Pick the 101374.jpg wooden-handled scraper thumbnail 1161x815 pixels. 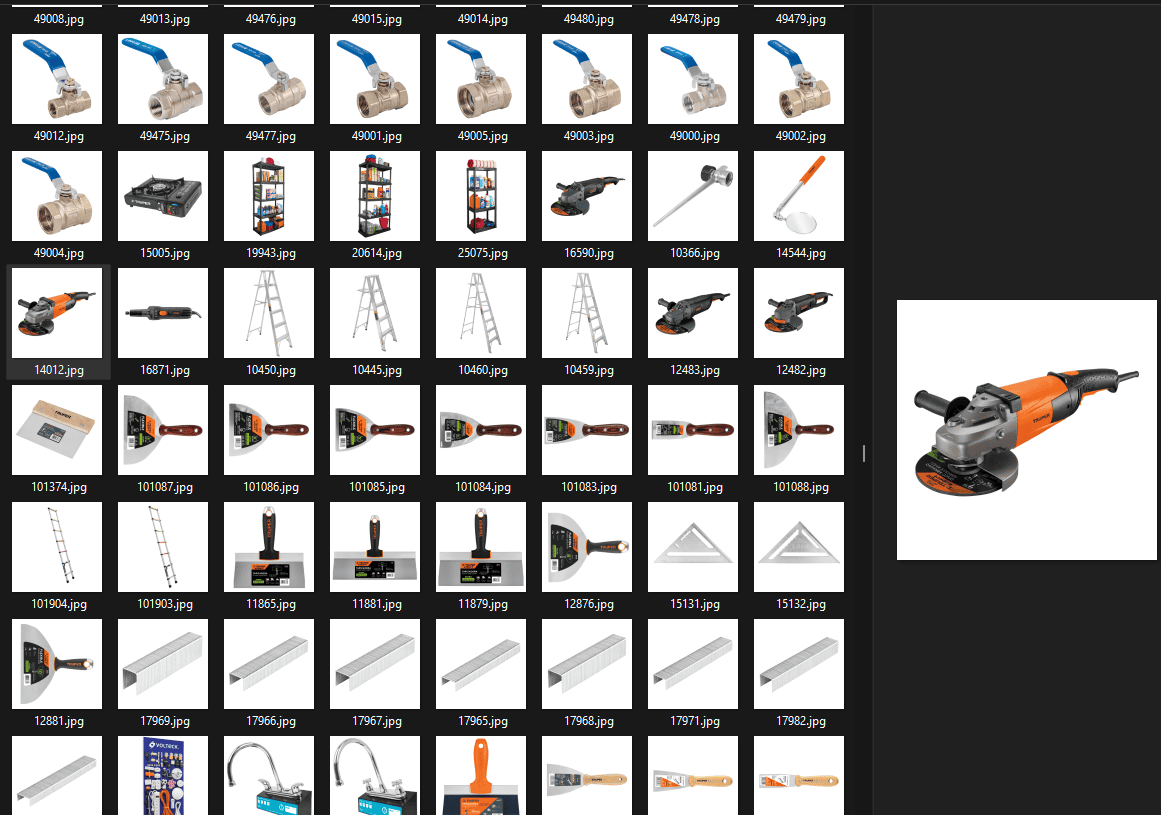(57, 430)
